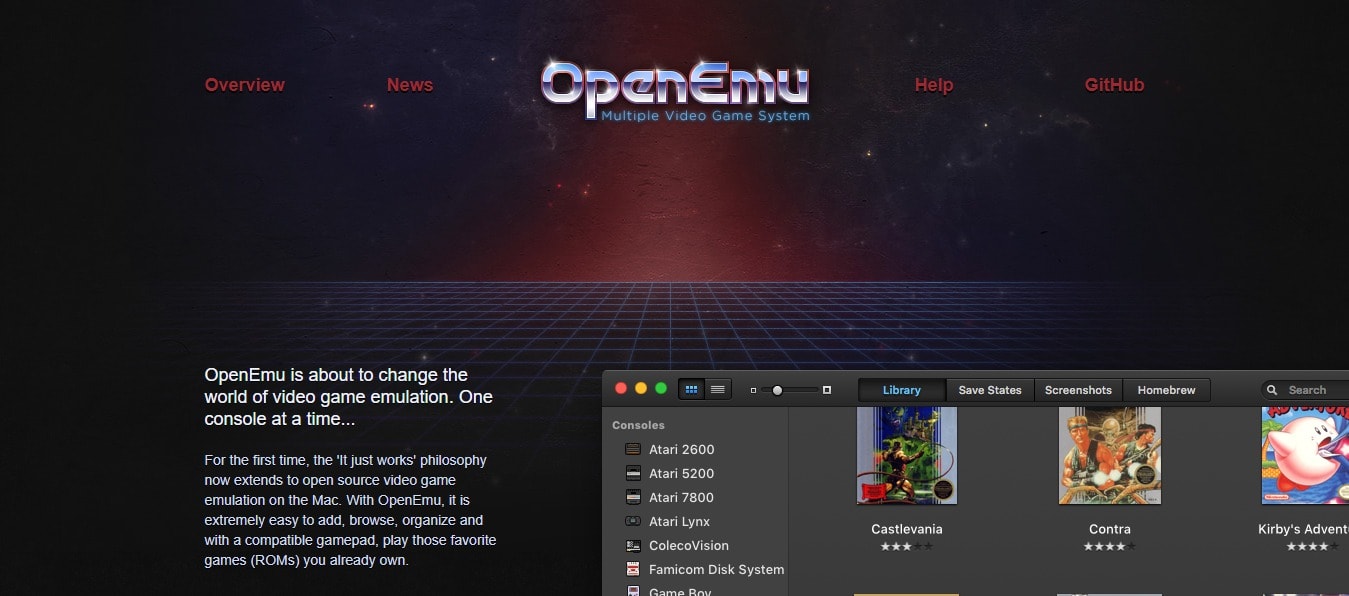Select the Atari 2600 console icon
Viewport: 1349px width, 596px height.
tap(633, 450)
